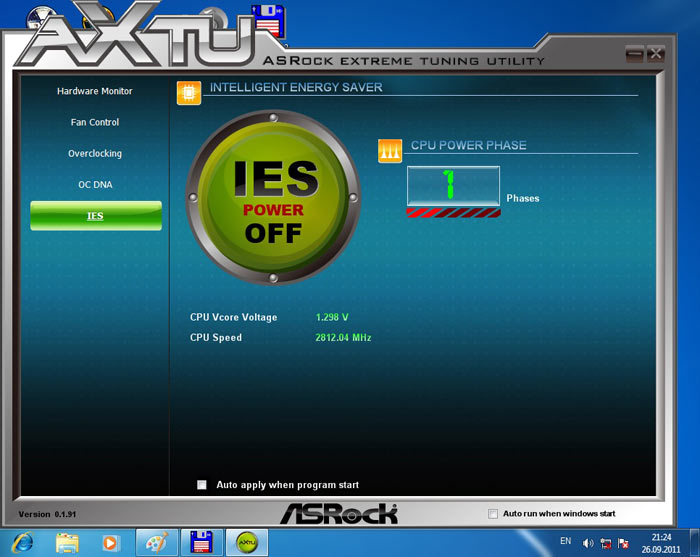Toggle the big IES Power Off button
Screen dimensions: 700x557
pos(273,197)
